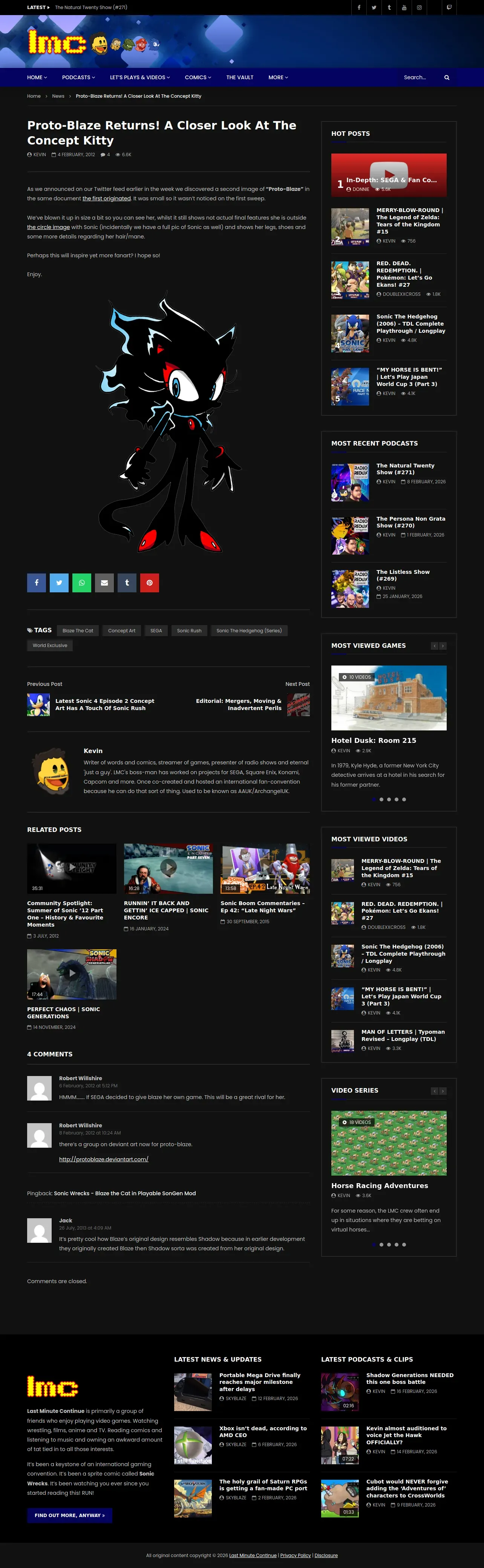The width and height of the screenshot is (484, 1568).
Task: Click the search magnifier icon
Action: (447, 77)
